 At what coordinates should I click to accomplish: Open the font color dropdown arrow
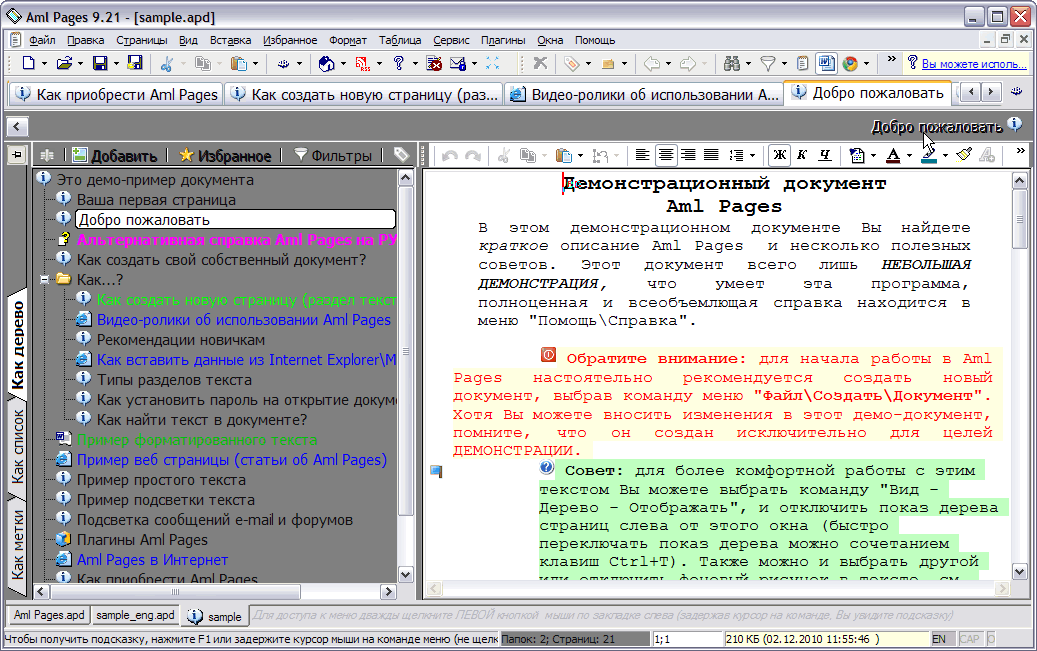909,155
